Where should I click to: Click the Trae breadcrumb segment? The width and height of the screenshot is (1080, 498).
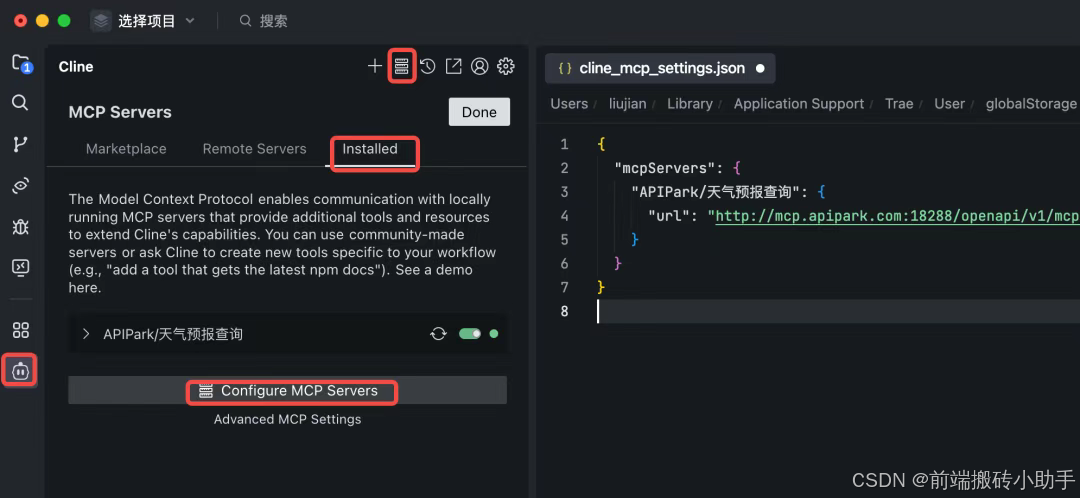pos(899,104)
